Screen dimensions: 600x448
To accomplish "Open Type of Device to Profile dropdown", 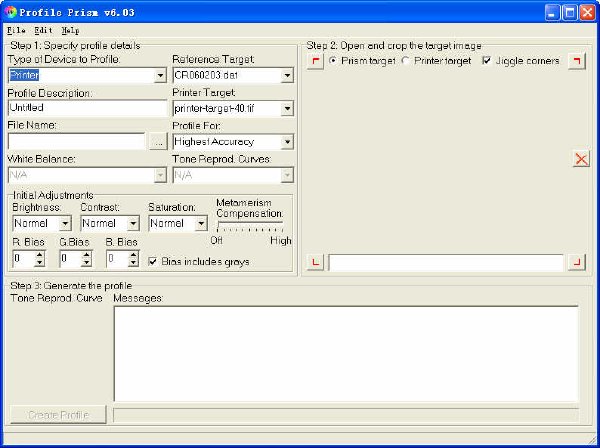I will 160,75.
